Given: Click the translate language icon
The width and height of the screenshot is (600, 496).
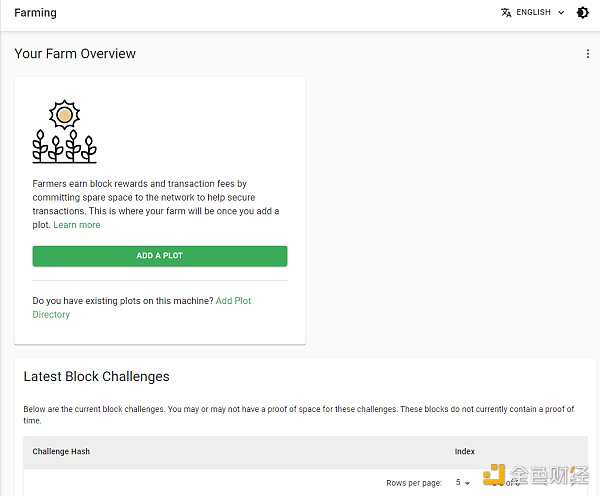Looking at the screenshot, I should [x=506, y=13].
